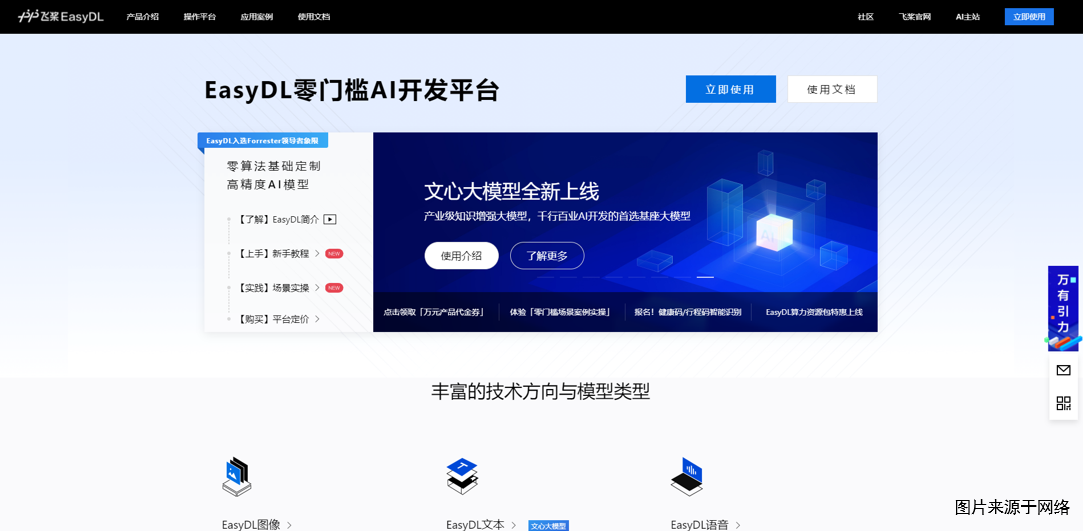Open the 产品介绍 menu item
This screenshot has height=531, width=1084.
142,17
